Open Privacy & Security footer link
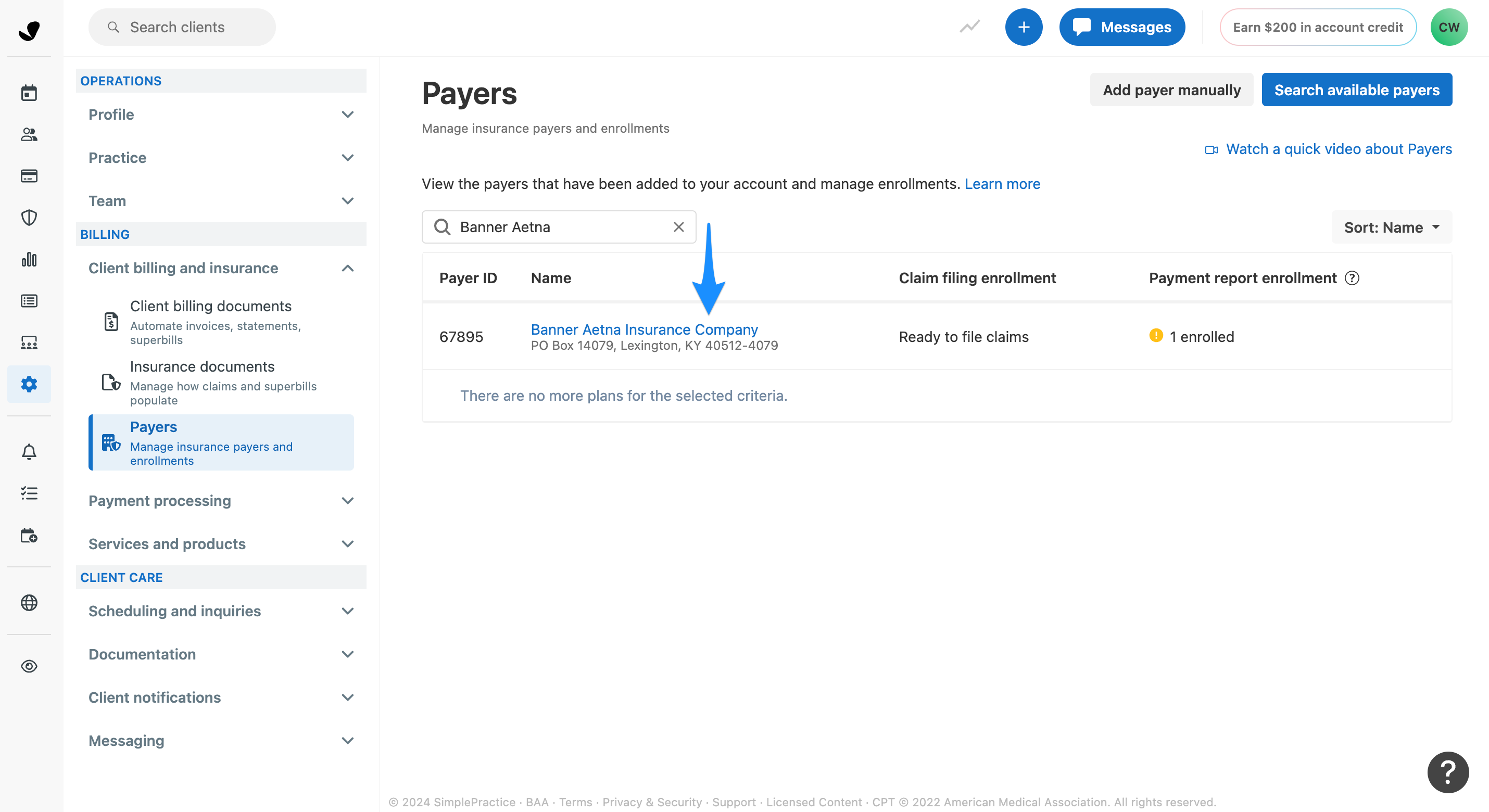The height and width of the screenshot is (812, 1489). 652,802
